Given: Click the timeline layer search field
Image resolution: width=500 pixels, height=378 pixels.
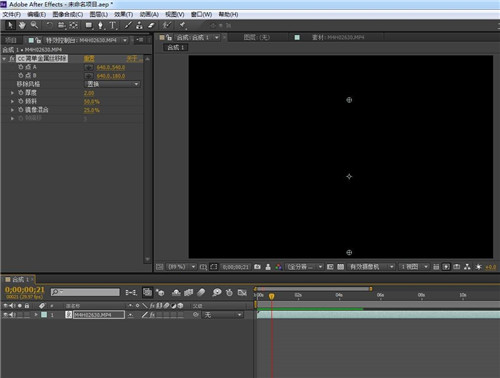Looking at the screenshot, I should (85, 292).
